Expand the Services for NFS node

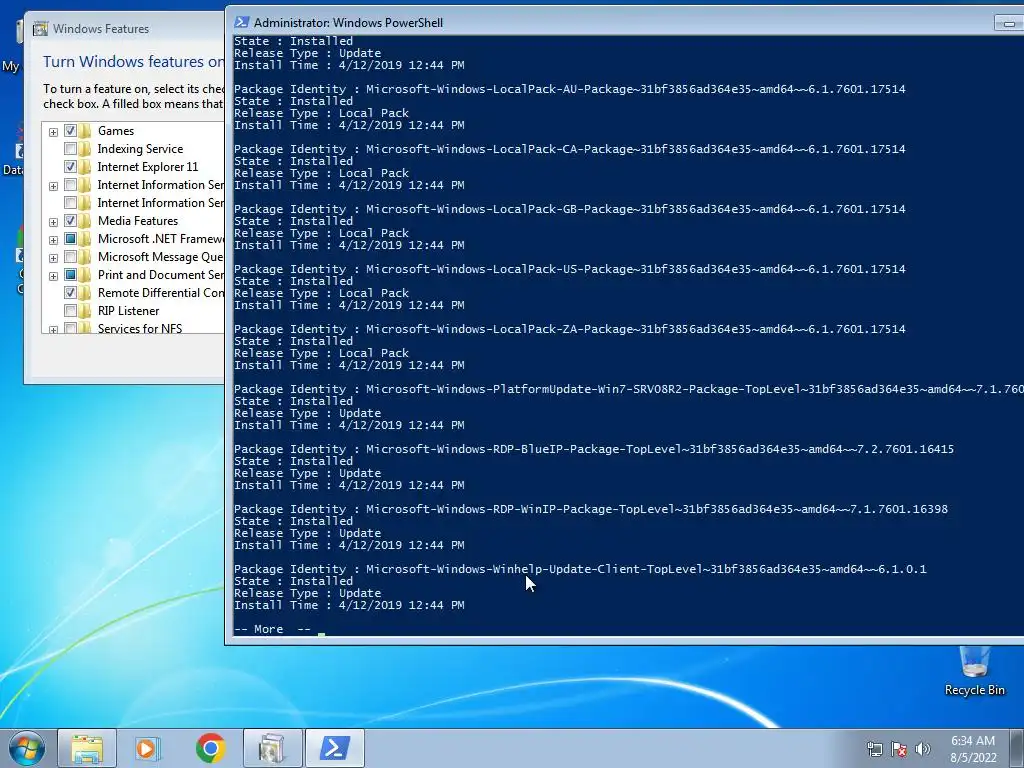(54, 330)
